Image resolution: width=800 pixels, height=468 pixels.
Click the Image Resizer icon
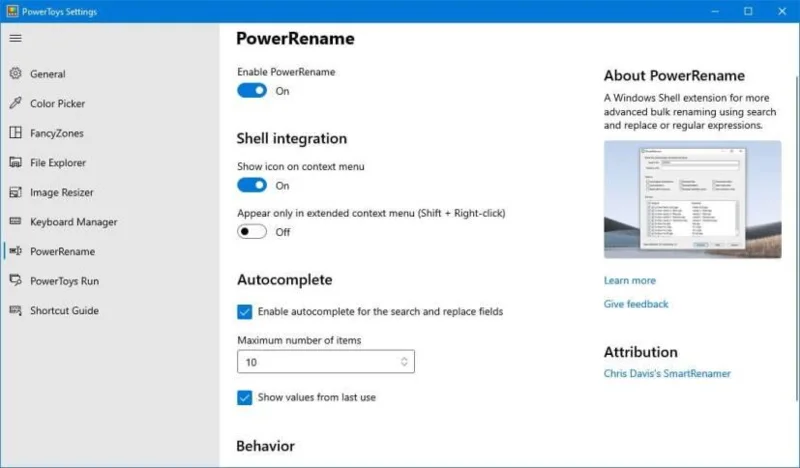[x=15, y=192]
